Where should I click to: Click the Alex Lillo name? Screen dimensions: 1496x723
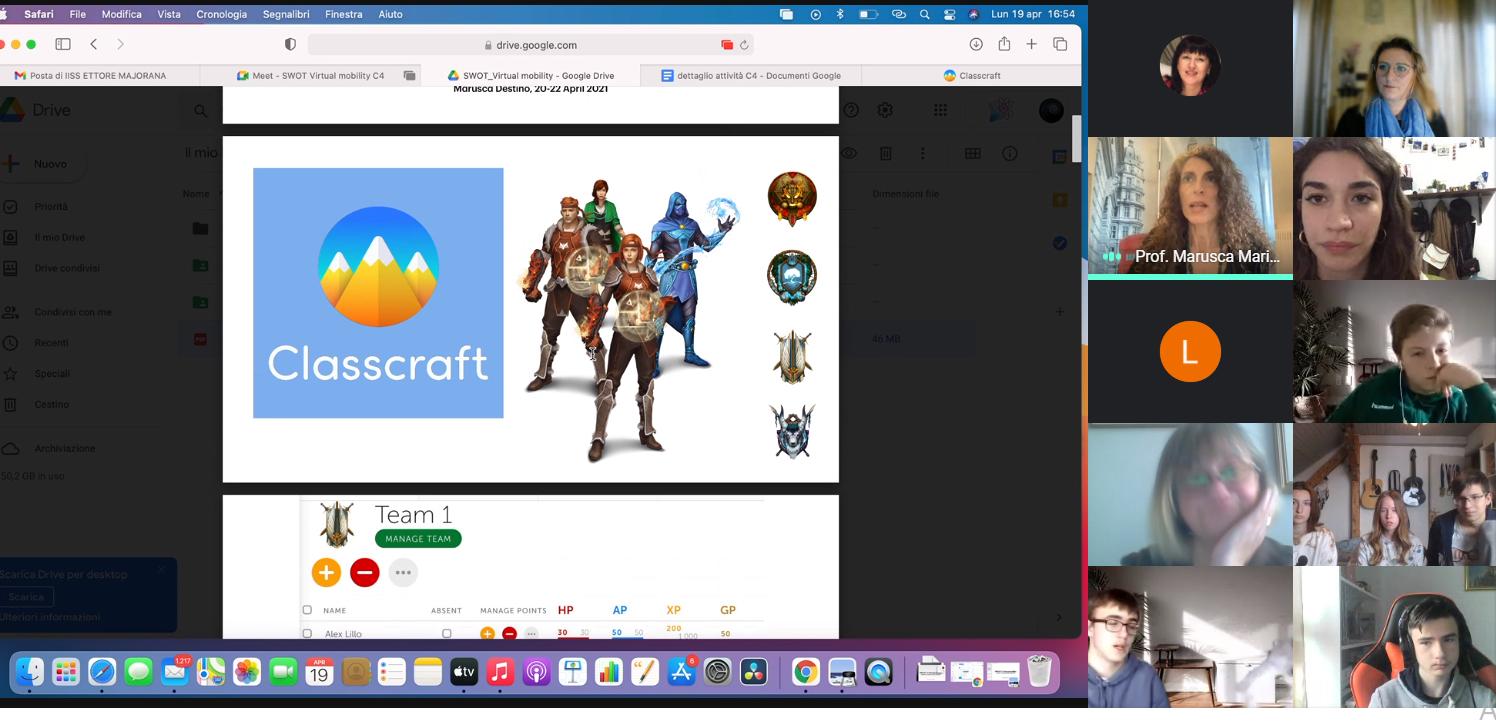click(x=343, y=634)
